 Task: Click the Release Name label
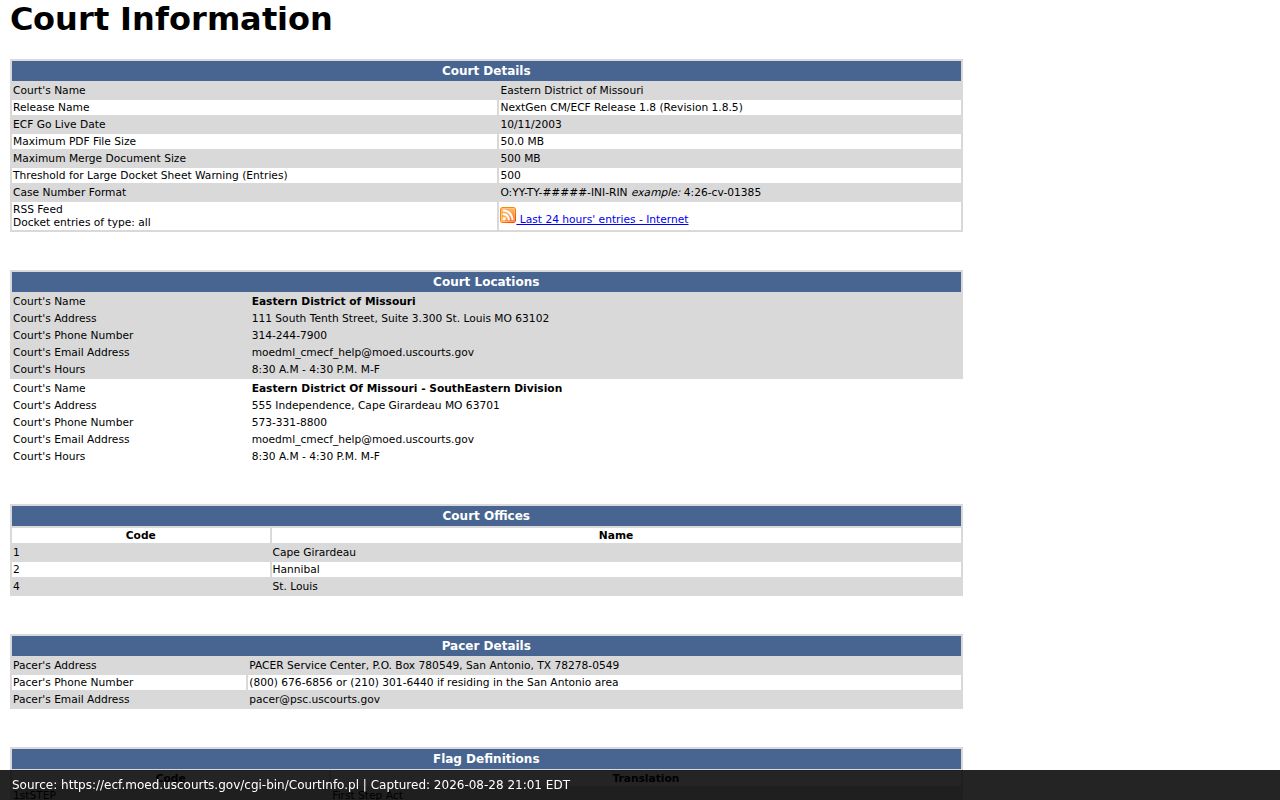51,107
